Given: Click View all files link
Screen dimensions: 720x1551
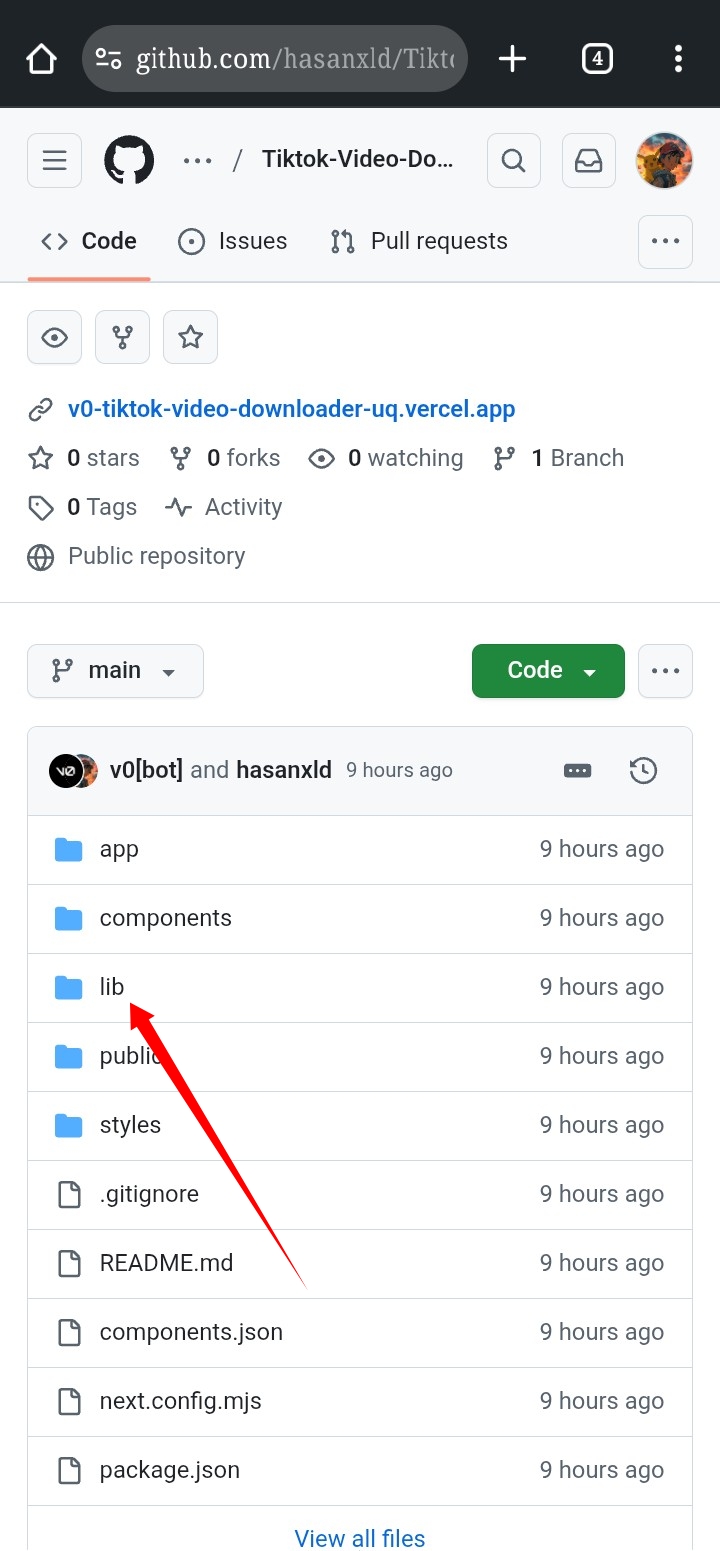Looking at the screenshot, I should pos(359,1538).
